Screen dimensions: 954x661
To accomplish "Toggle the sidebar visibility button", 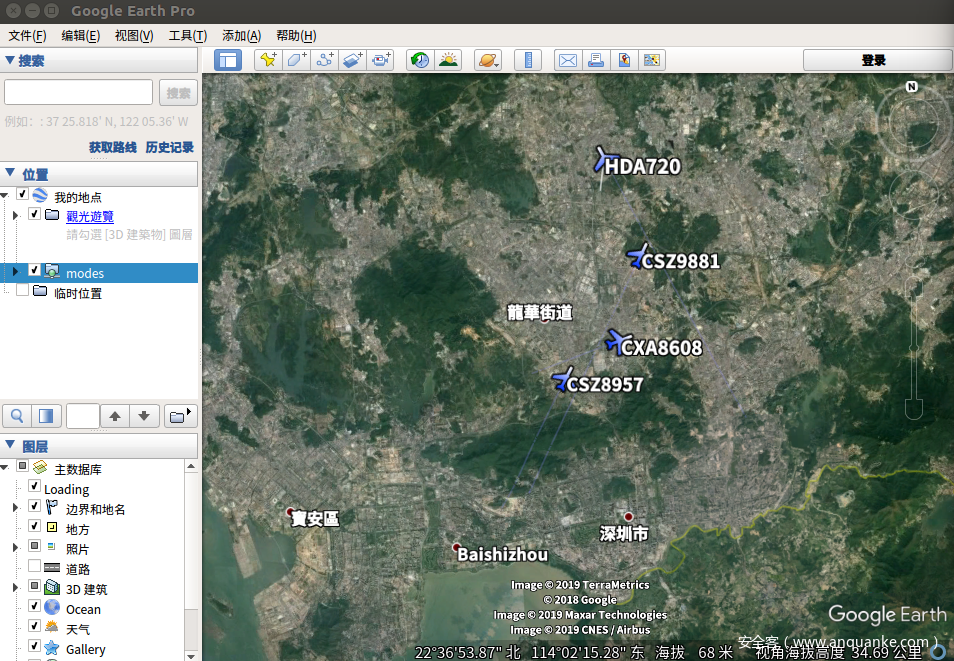I will 228,60.
